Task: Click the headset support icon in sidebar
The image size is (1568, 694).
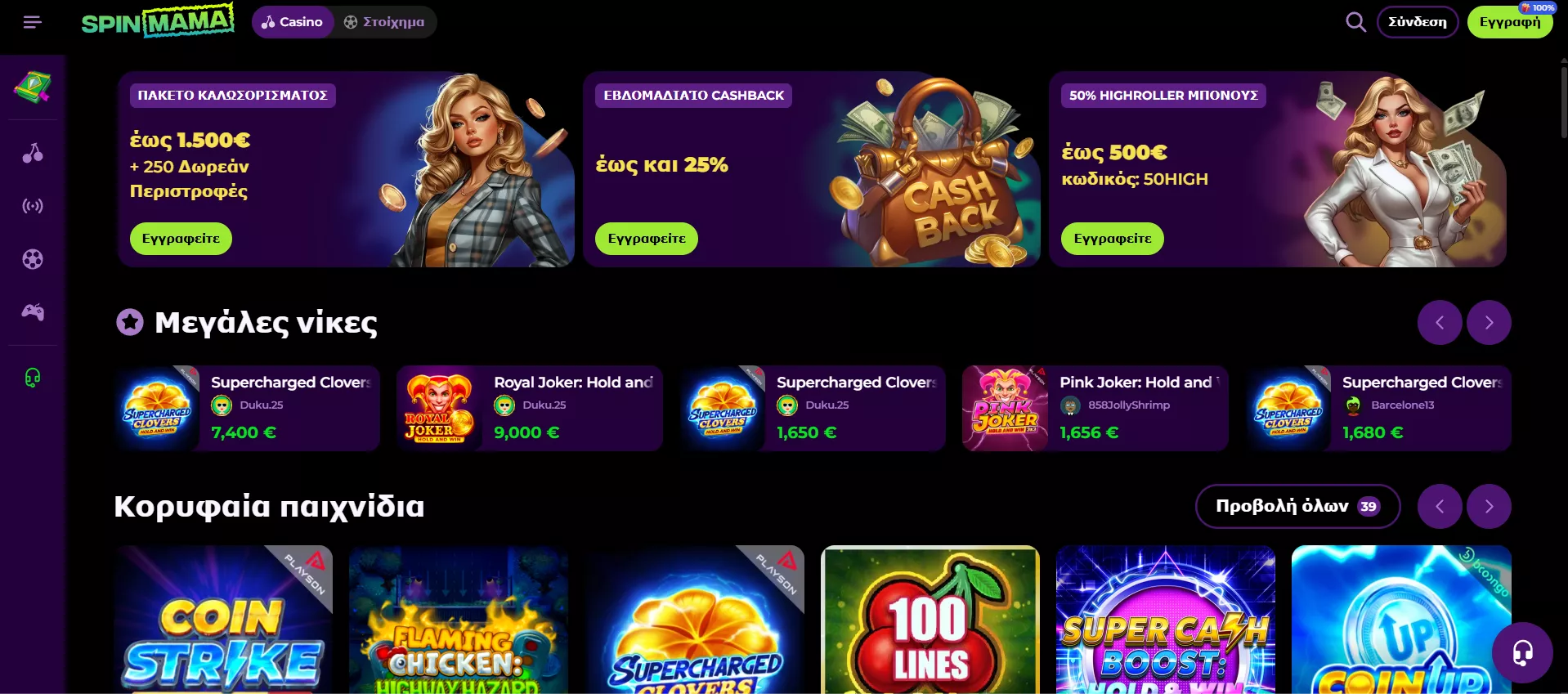Action: (33, 377)
